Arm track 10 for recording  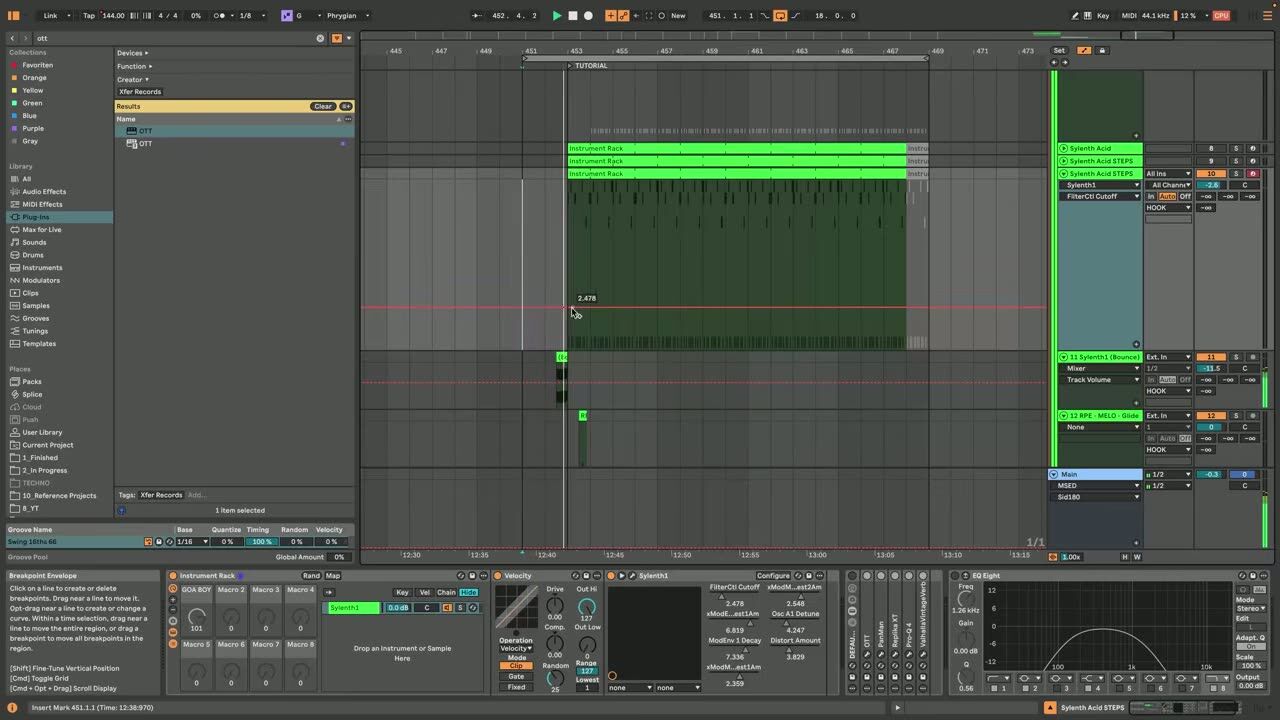click(x=1252, y=174)
